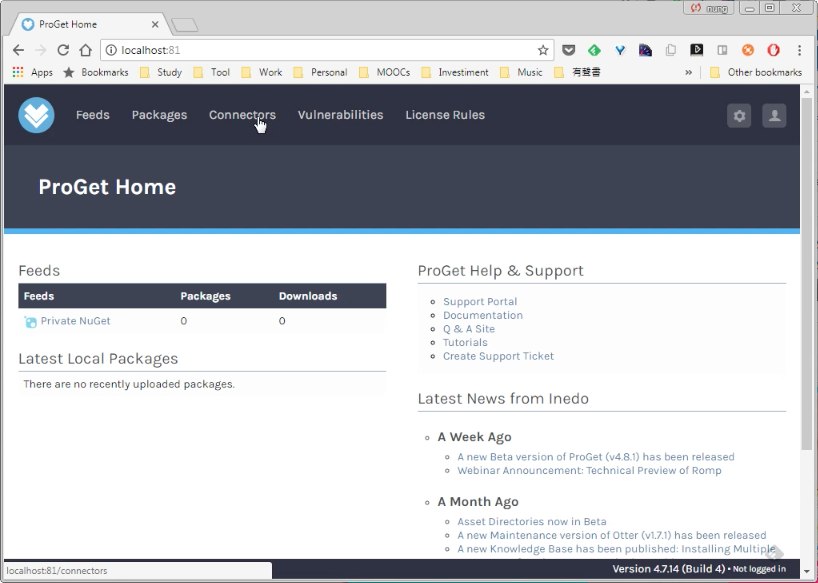The width and height of the screenshot is (818, 583).
Task: Open the MOOCs bookmarks folder
Action: (384, 72)
